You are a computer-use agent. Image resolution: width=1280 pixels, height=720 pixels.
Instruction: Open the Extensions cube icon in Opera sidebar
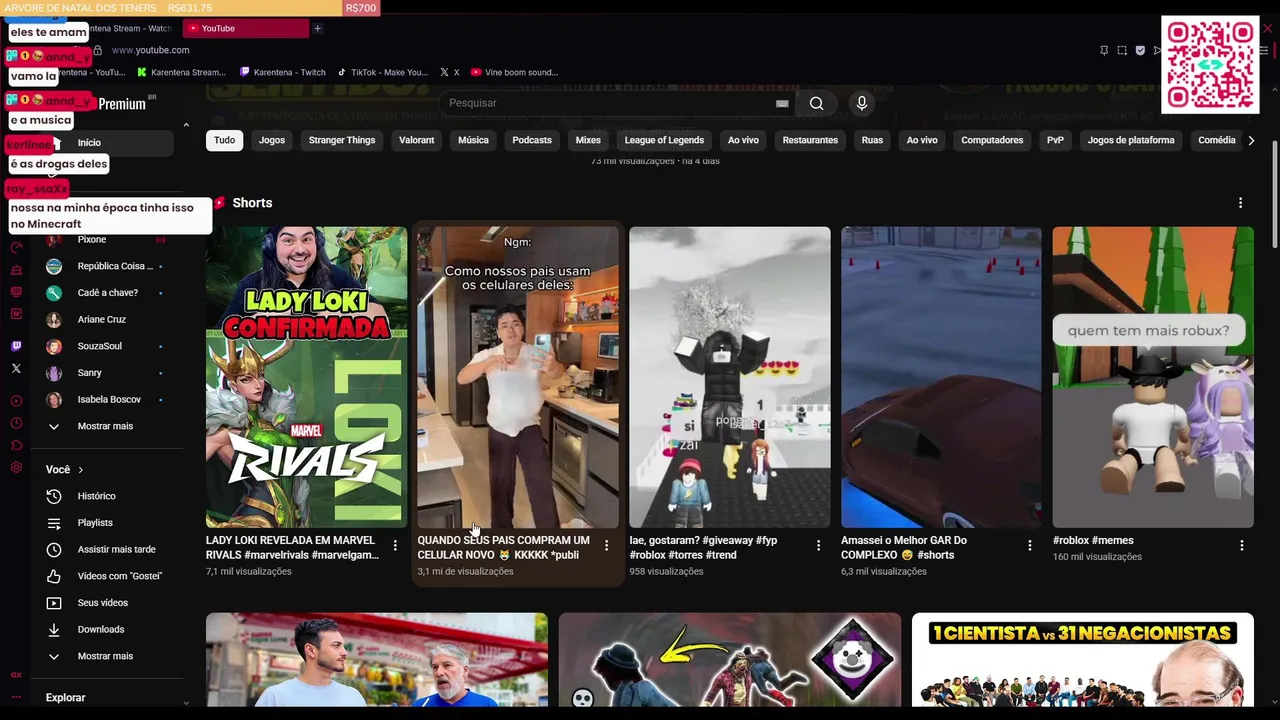click(x=16, y=445)
